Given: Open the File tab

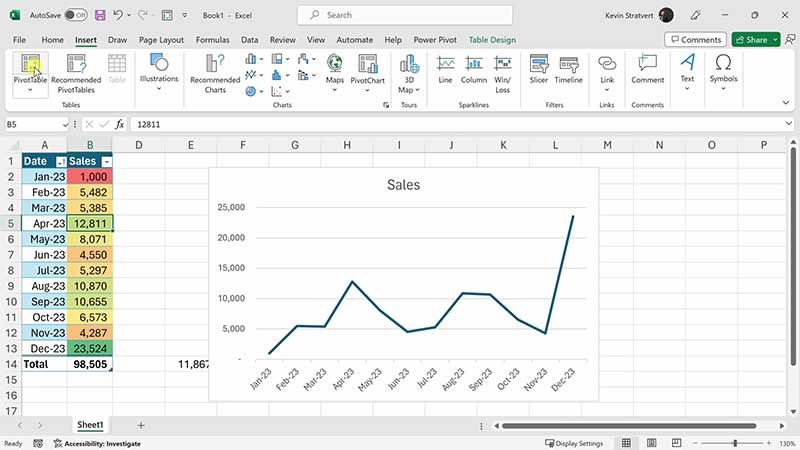Looking at the screenshot, I should tap(19, 40).
